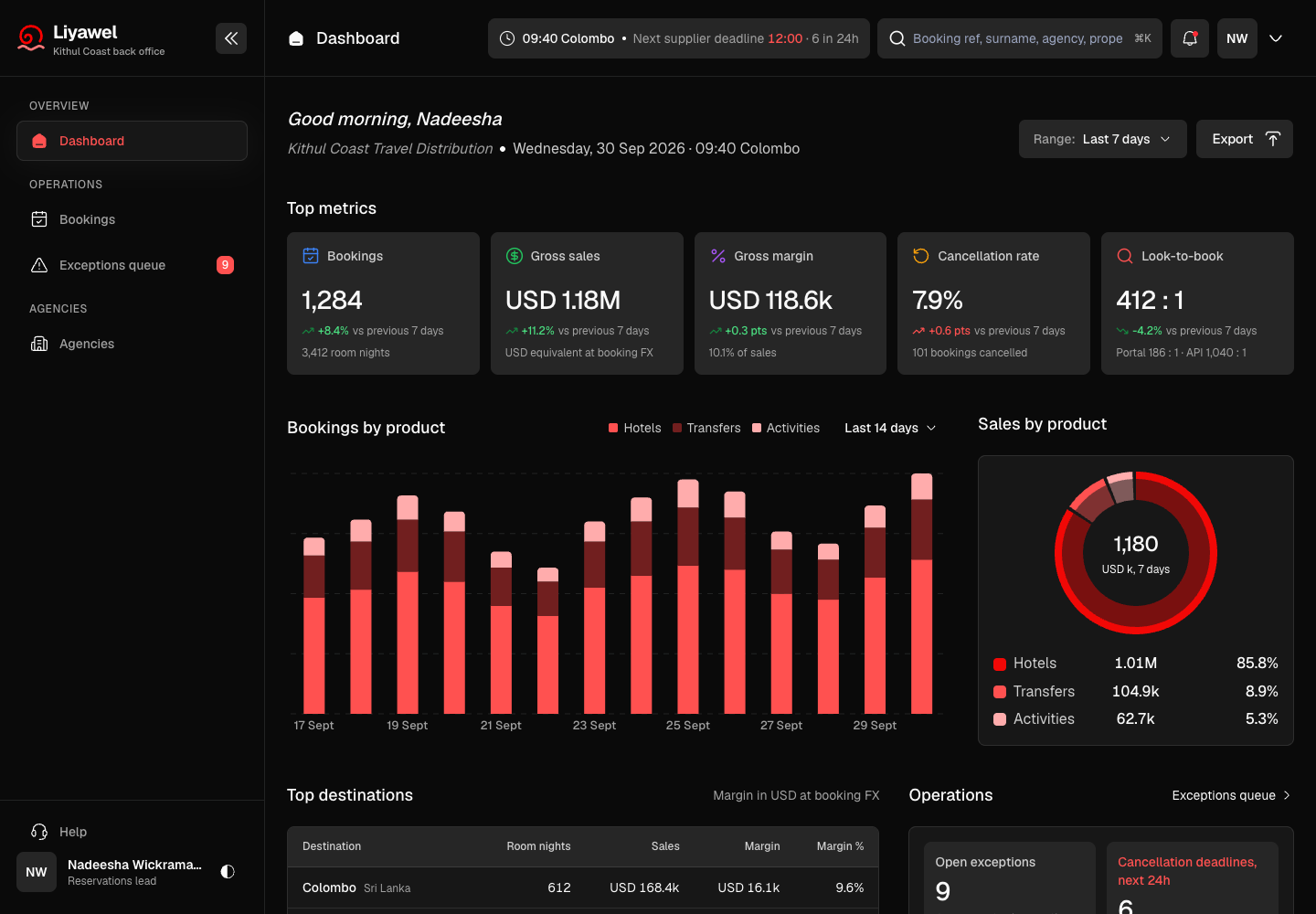1316x914 pixels.
Task: Click the NW avatar button in header
Action: (x=1237, y=38)
